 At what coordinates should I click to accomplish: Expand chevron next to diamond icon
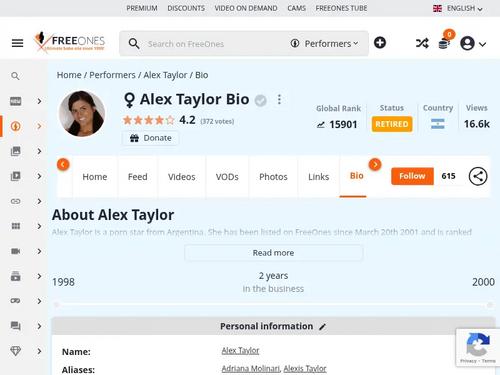tap(39, 351)
